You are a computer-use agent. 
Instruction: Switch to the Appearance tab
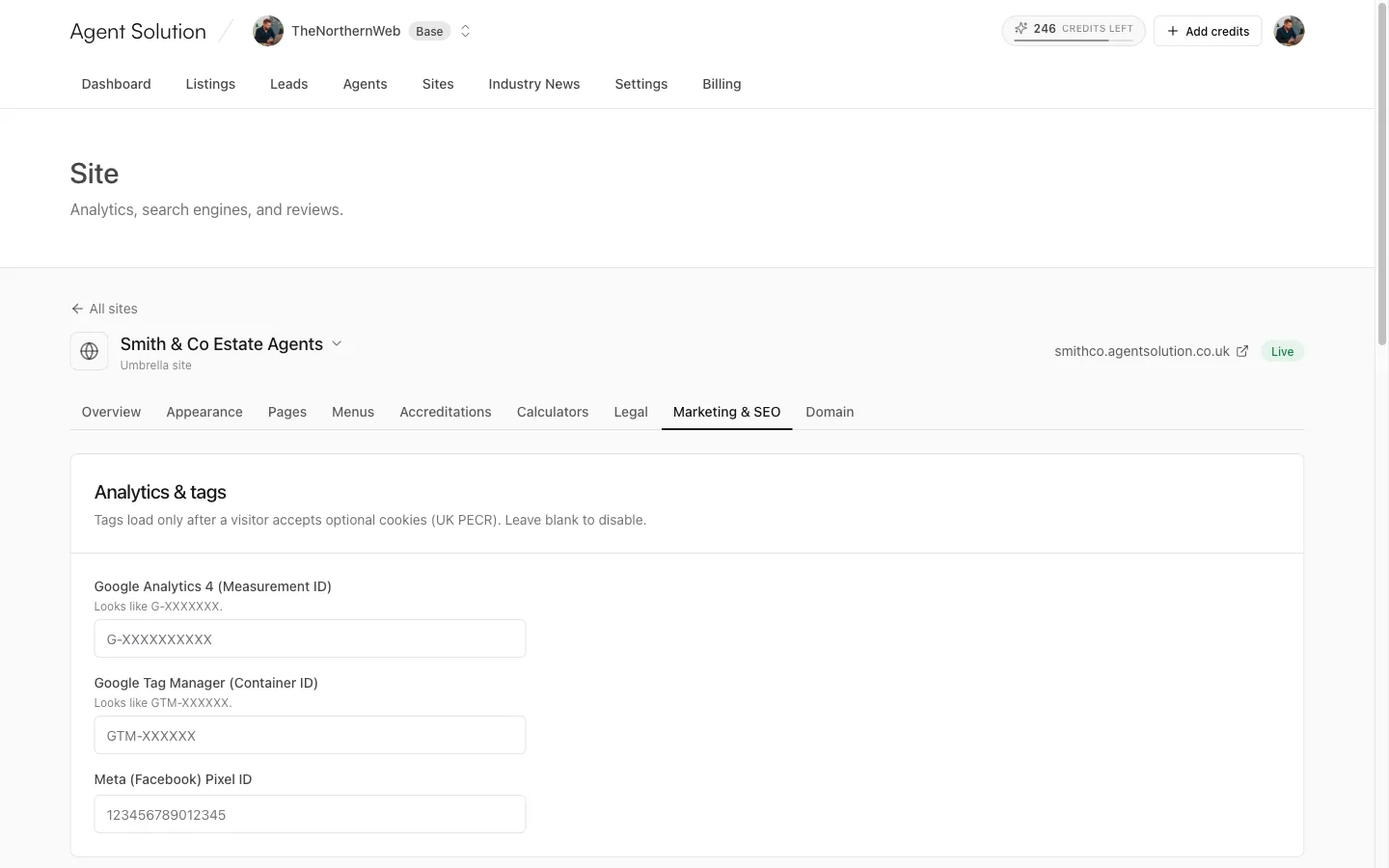[204, 412]
